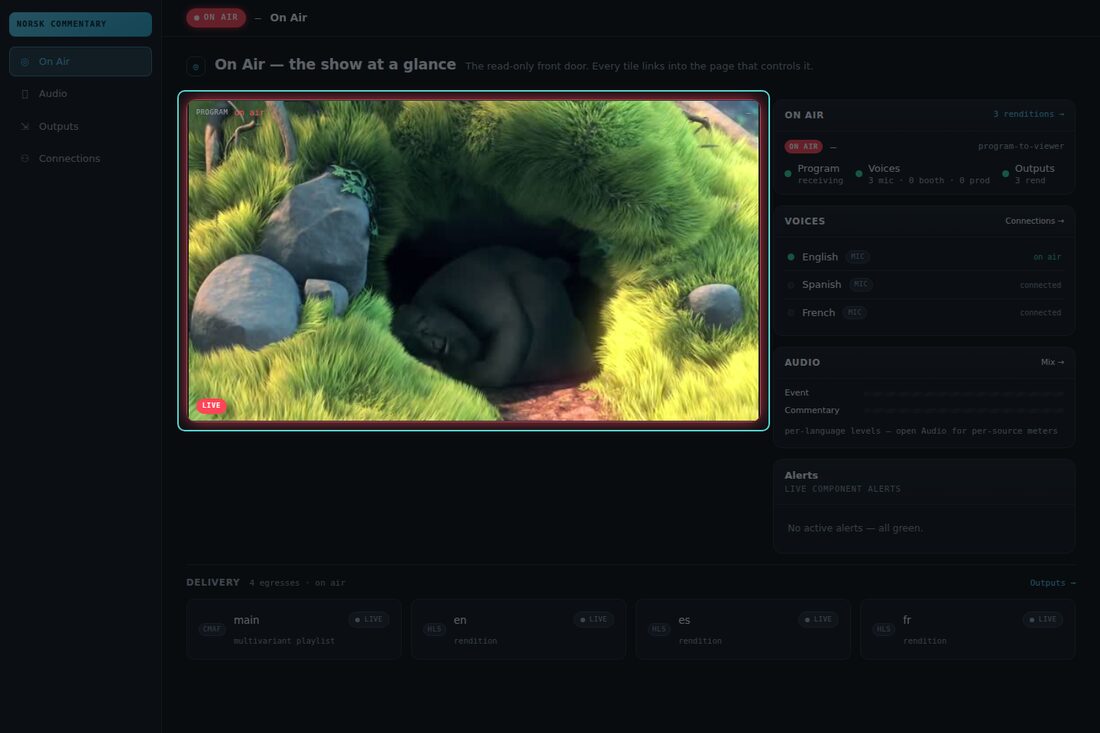Click the LIVE badge on the es tile
Image resolution: width=1100 pixels, height=733 pixels.
pyautogui.click(x=817, y=619)
